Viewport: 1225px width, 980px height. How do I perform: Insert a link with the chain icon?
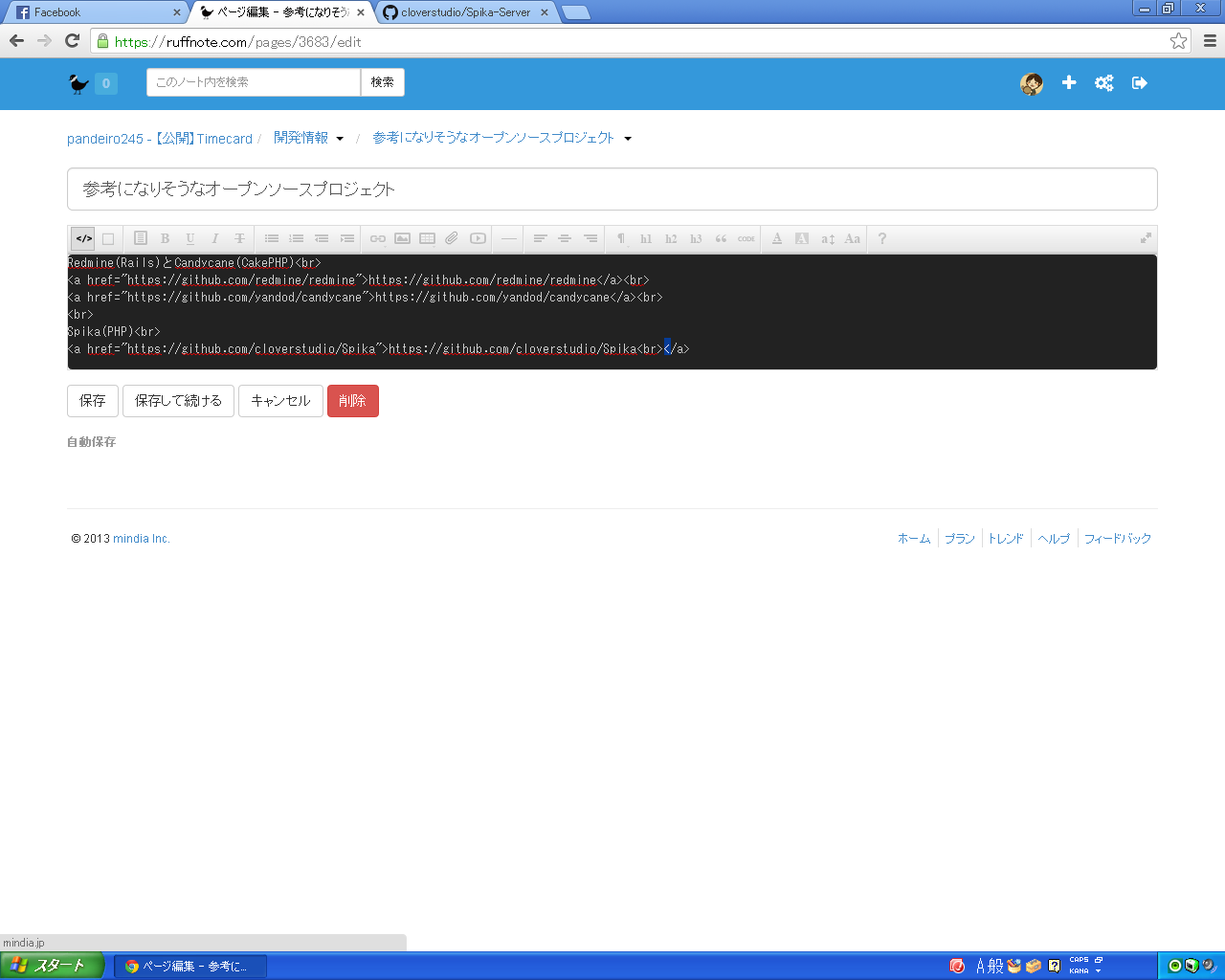[x=378, y=238]
